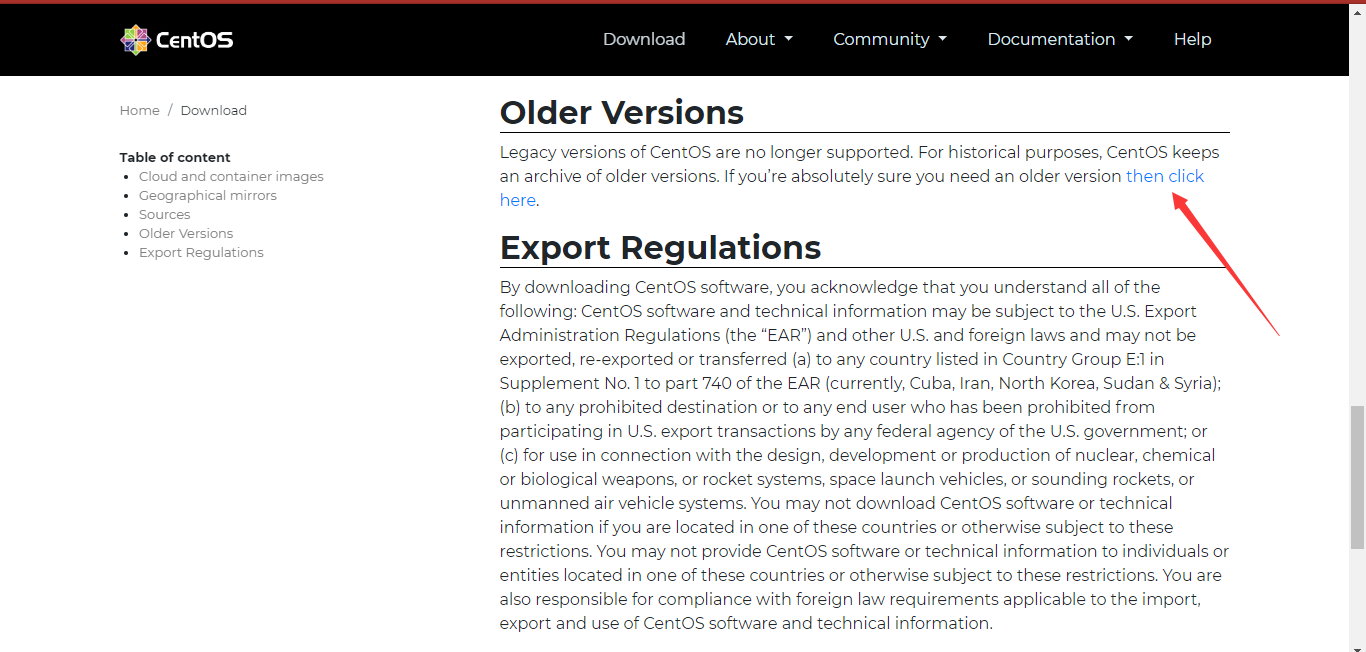Jump to Sources section

click(164, 214)
